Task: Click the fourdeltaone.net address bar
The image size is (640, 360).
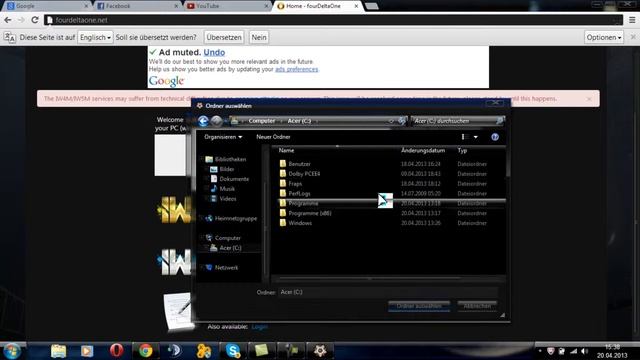Action: [333, 20]
